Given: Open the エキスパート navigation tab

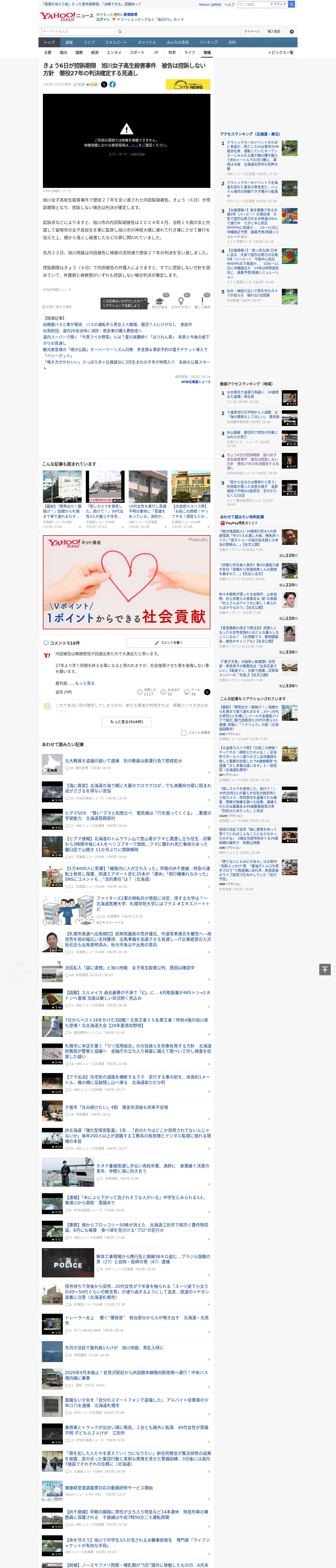Looking at the screenshot, I should coord(116,43).
